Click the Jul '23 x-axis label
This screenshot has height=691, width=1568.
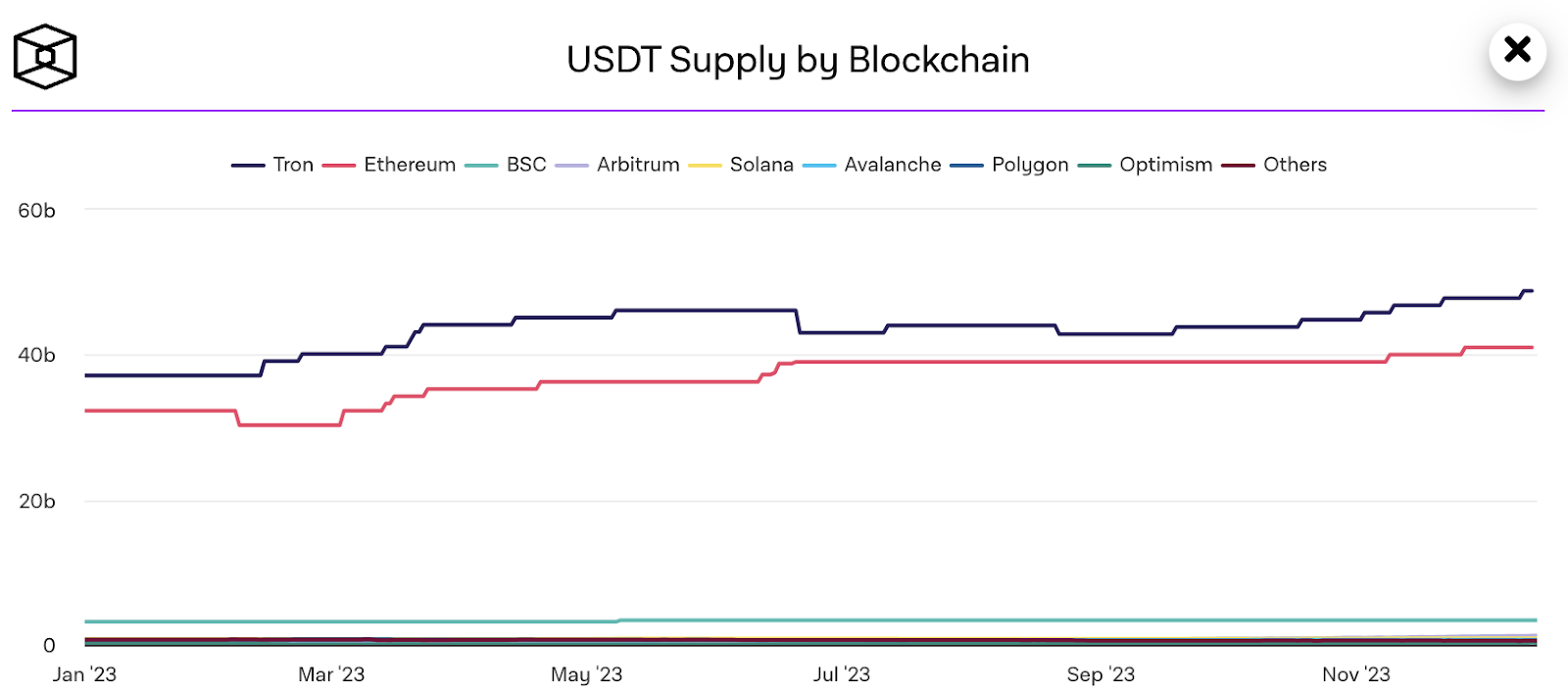[841, 674]
